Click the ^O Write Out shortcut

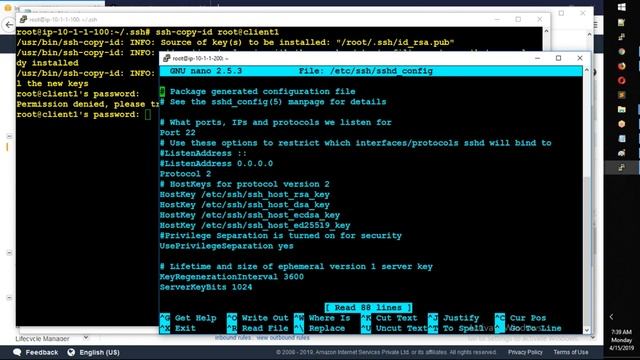coord(258,318)
